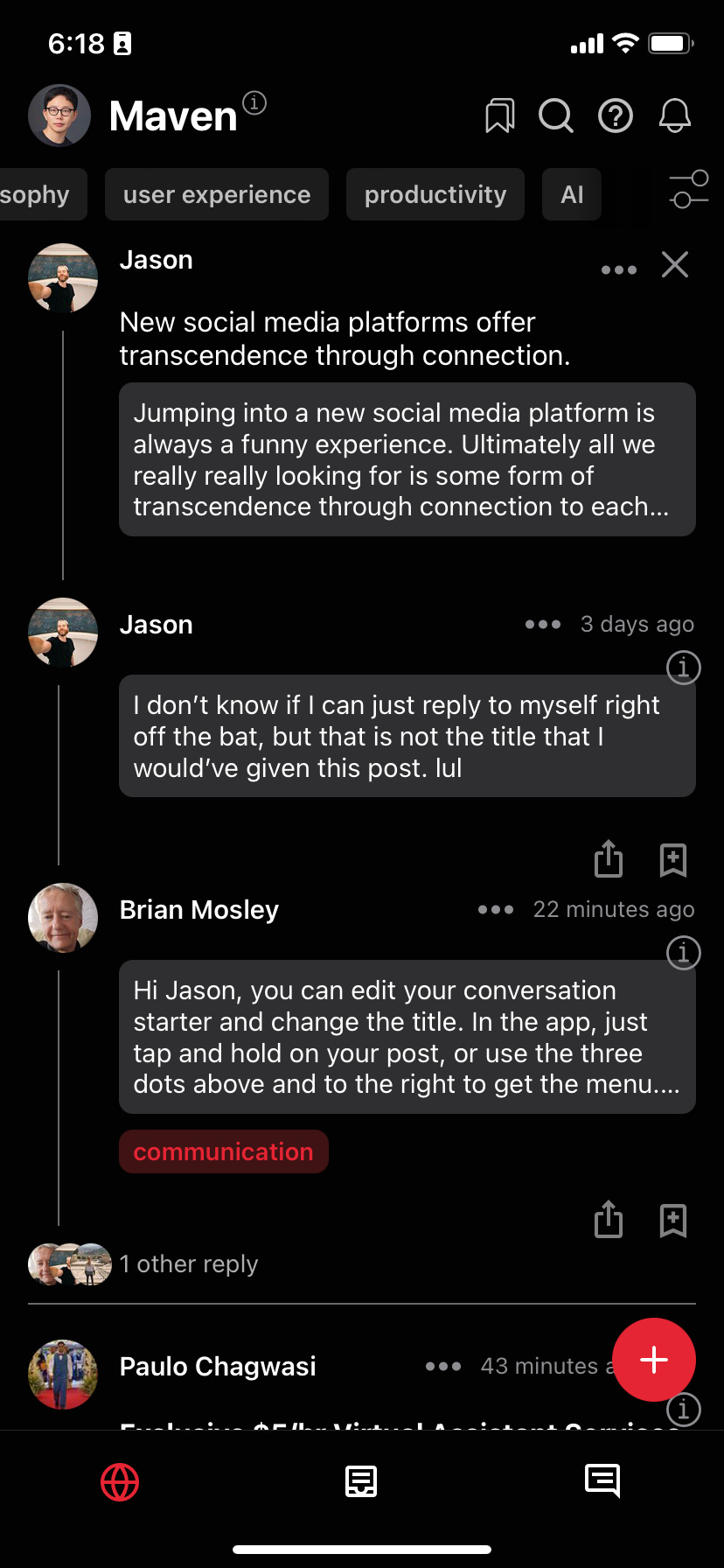
Task: Bookmark Brian Mosley's reply
Action: [672, 1221]
